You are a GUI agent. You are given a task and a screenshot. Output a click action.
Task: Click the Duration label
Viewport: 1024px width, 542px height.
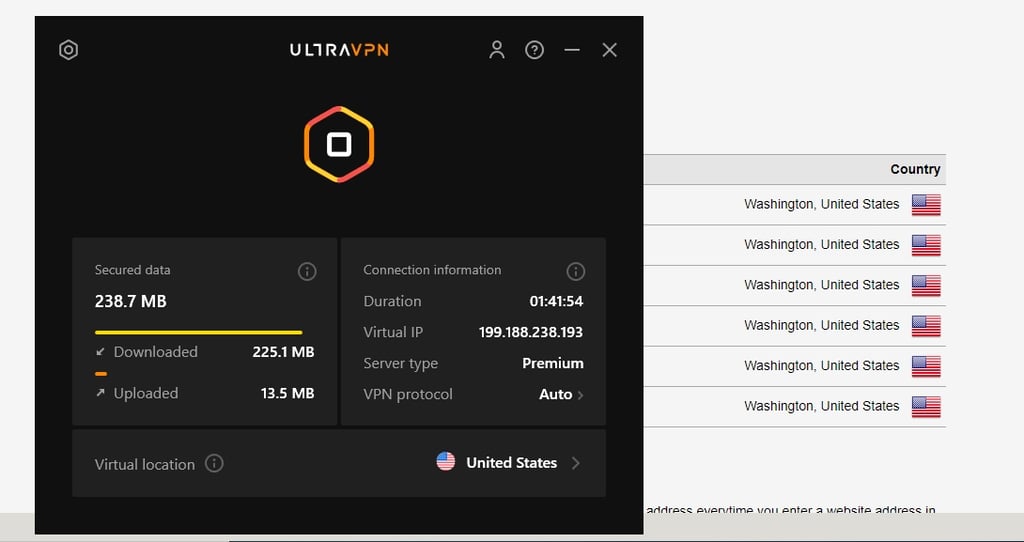point(392,302)
